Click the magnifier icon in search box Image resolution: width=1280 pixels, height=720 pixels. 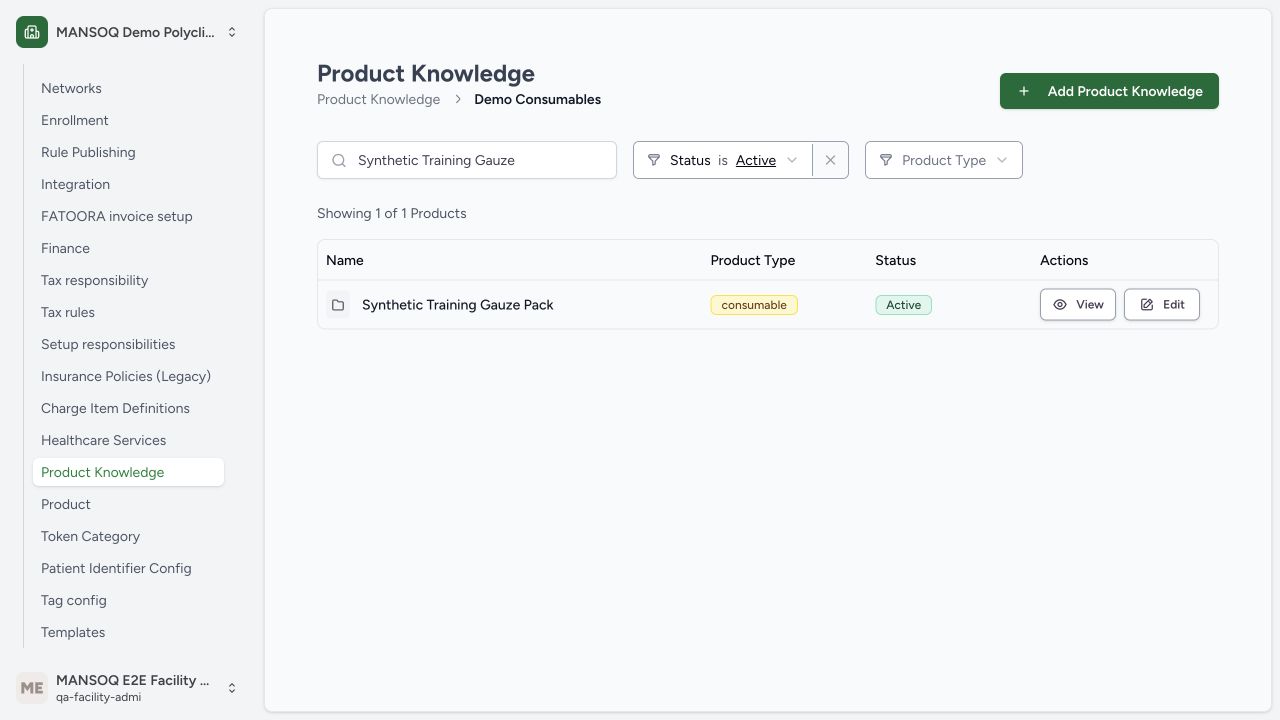click(339, 160)
